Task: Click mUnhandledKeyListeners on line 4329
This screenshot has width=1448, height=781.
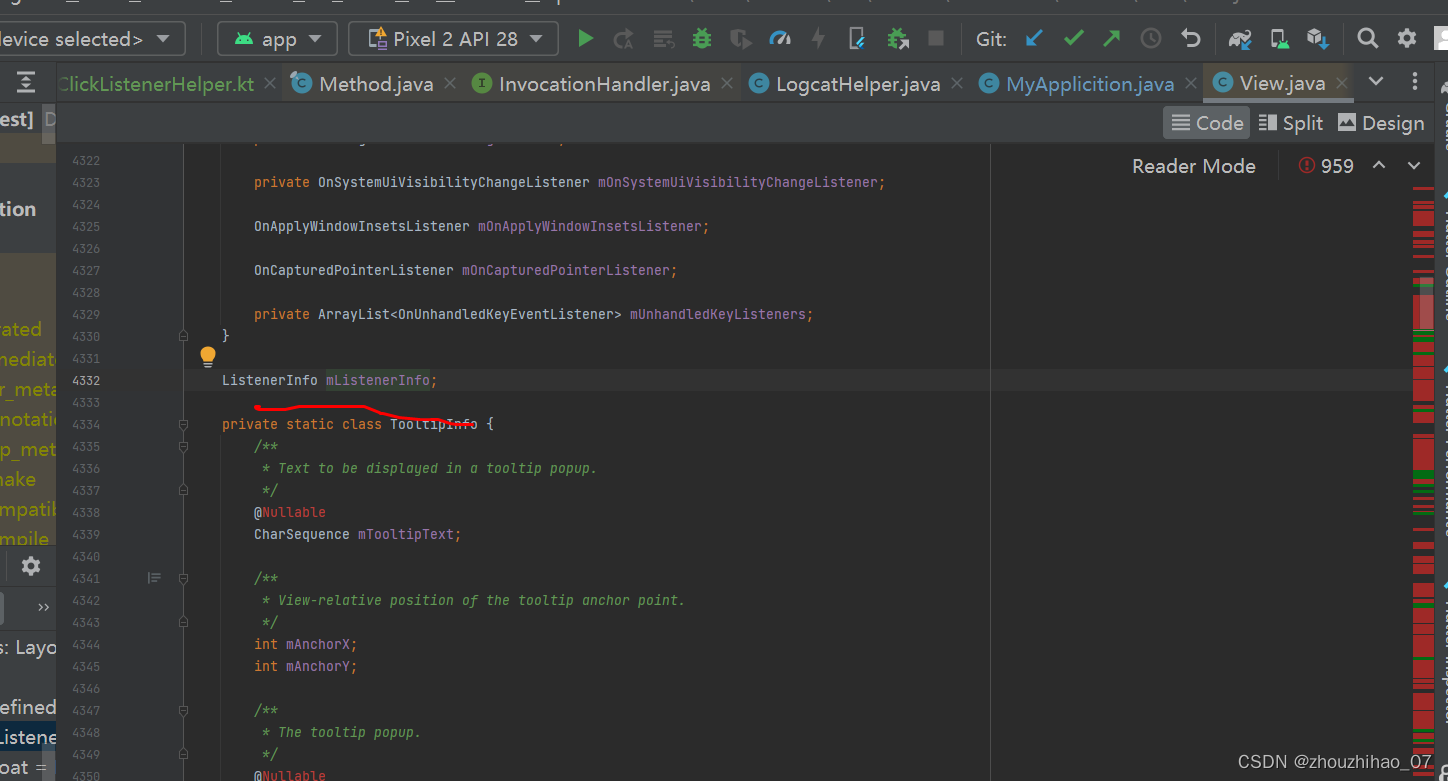Action: click(x=717, y=314)
